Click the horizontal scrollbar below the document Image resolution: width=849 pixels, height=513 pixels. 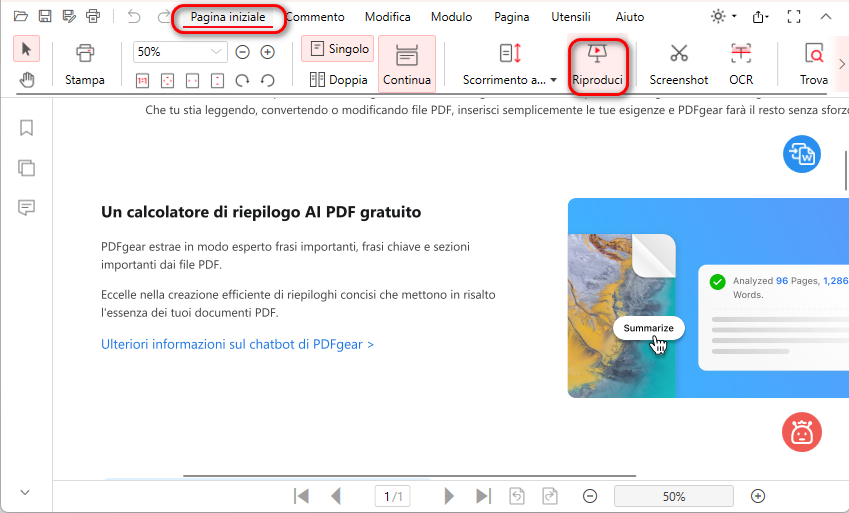(x=409, y=476)
